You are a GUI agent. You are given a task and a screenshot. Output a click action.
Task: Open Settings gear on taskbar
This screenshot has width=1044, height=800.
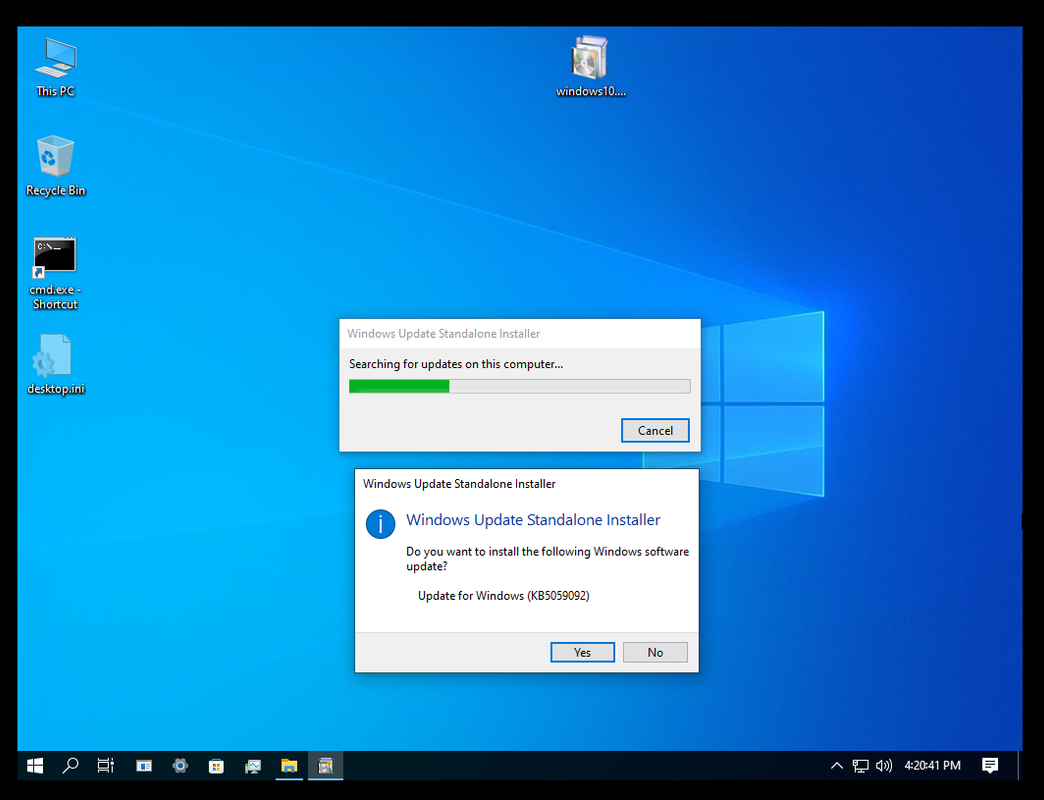[180, 765]
